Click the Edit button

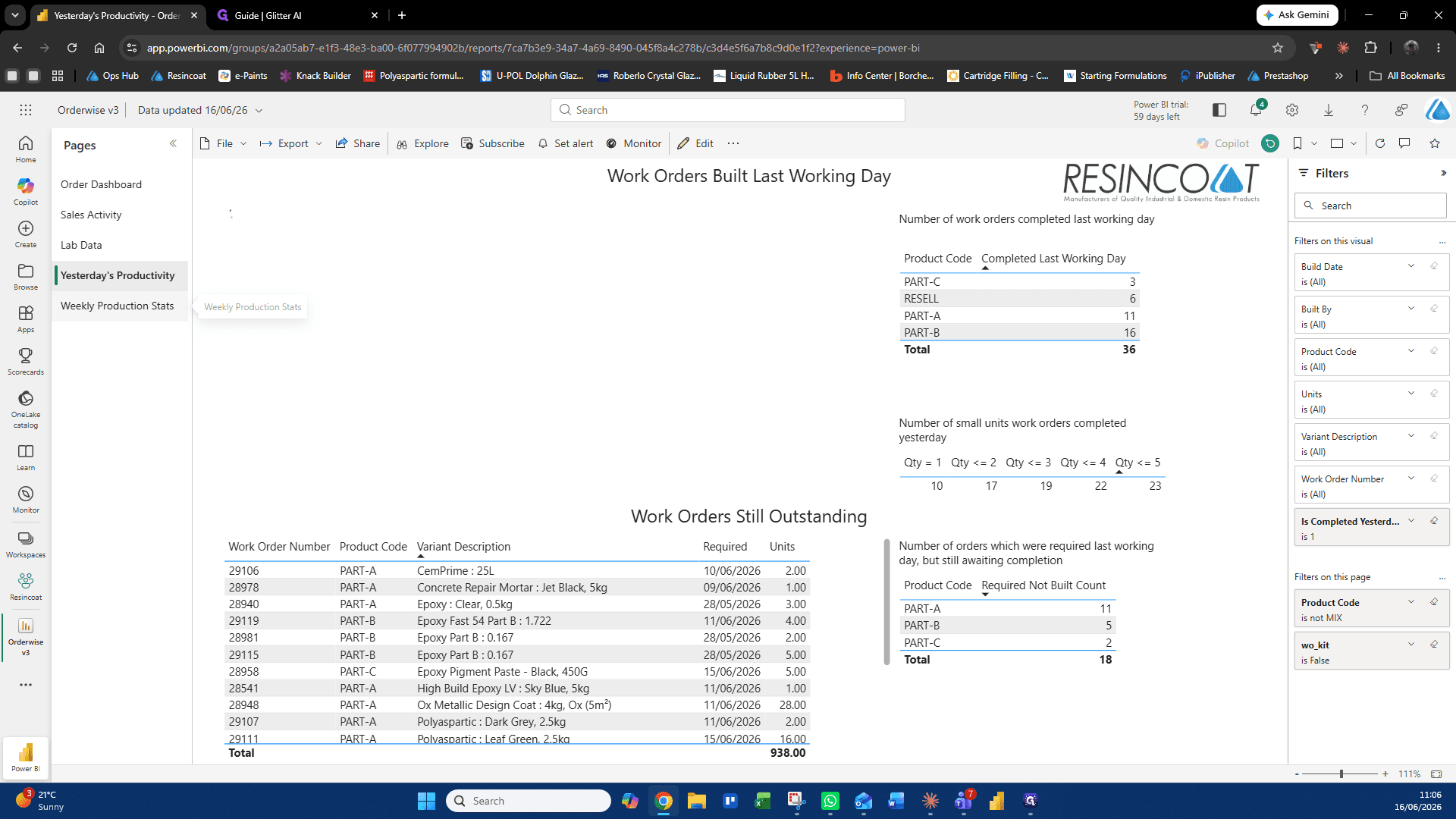click(695, 143)
